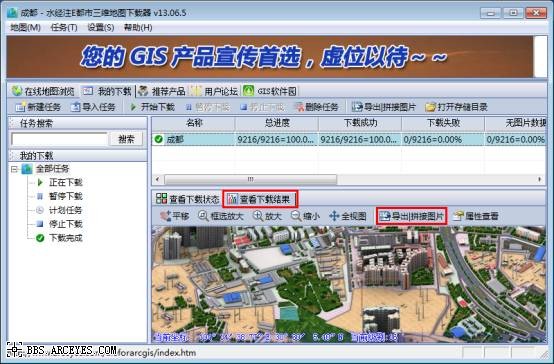Open the storage folder via 打开存储目录
Image resolution: width=554 pixels, height=364 pixels.
tap(456, 107)
